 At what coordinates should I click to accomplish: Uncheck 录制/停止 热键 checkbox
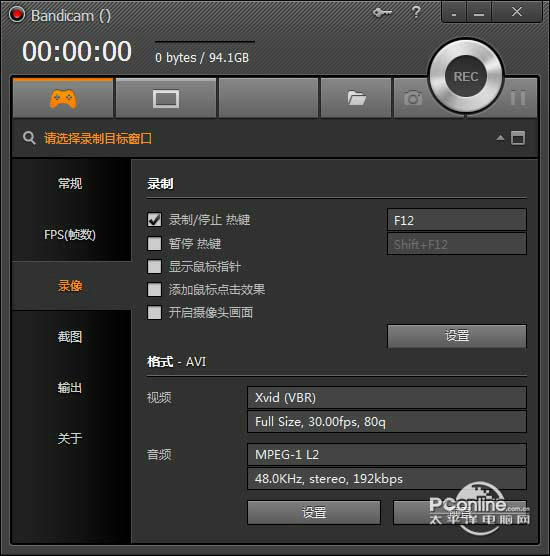154,220
